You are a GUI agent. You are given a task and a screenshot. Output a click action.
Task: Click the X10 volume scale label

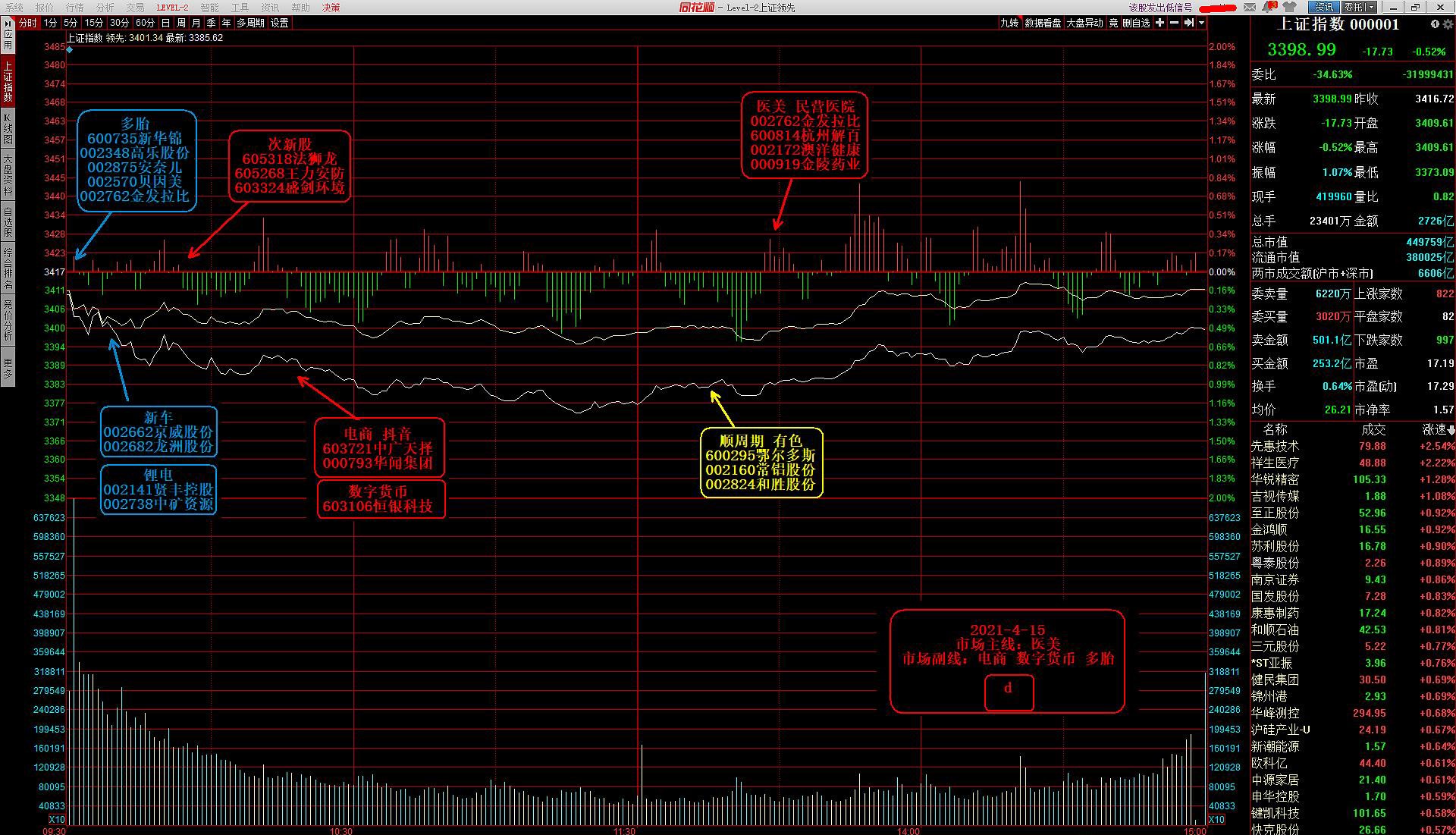(57, 820)
